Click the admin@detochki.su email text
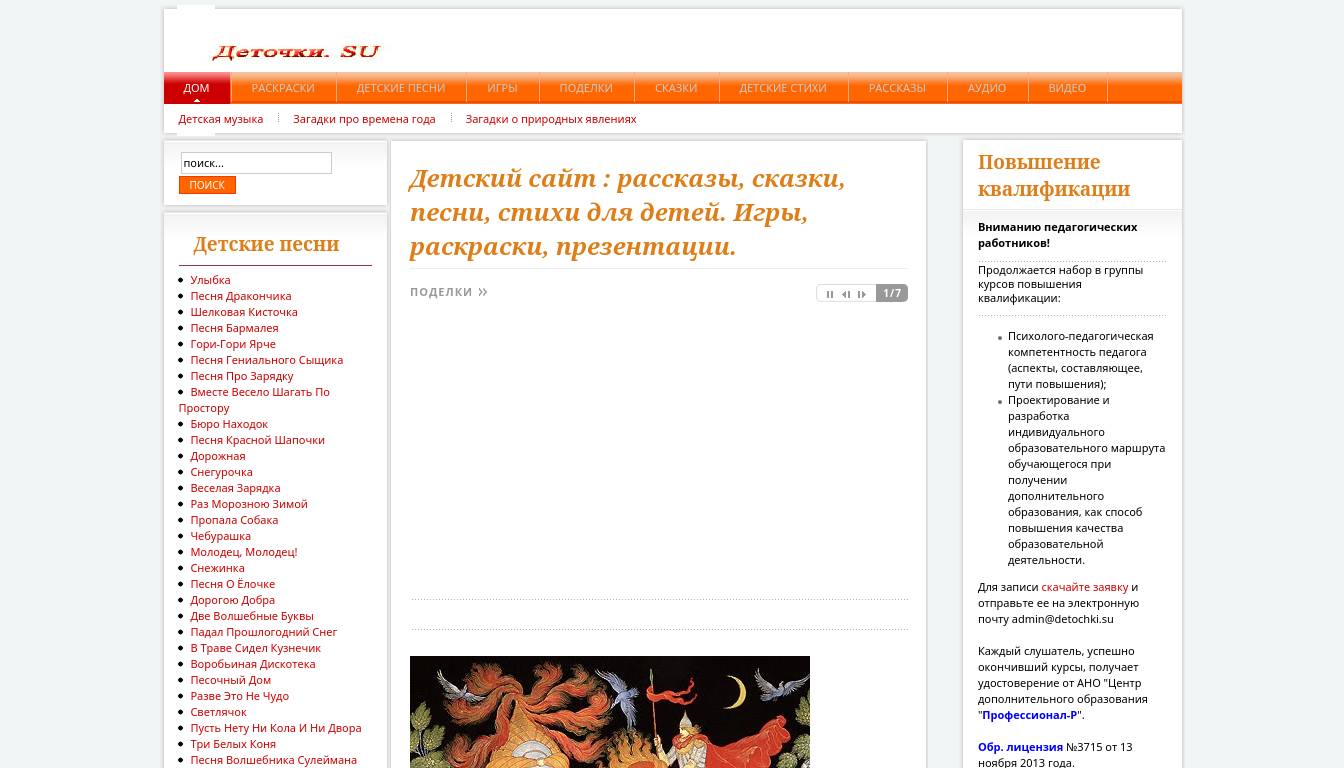 [x=1062, y=619]
